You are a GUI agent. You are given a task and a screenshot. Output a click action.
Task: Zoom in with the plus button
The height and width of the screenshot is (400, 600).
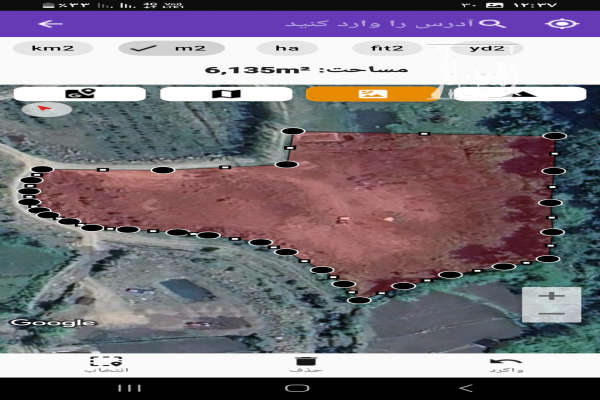[x=551, y=296]
